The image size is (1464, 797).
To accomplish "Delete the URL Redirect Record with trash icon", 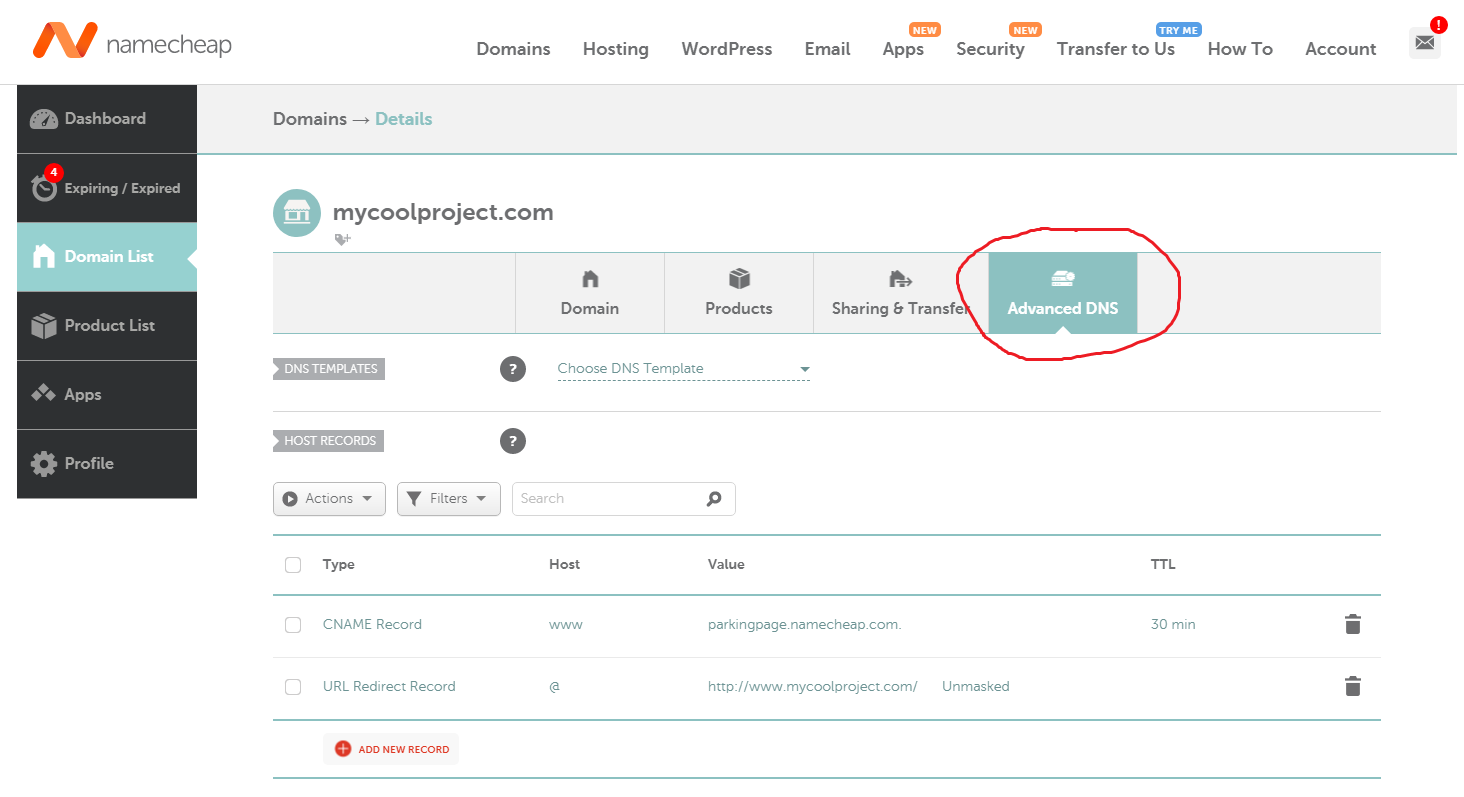I will point(1352,686).
